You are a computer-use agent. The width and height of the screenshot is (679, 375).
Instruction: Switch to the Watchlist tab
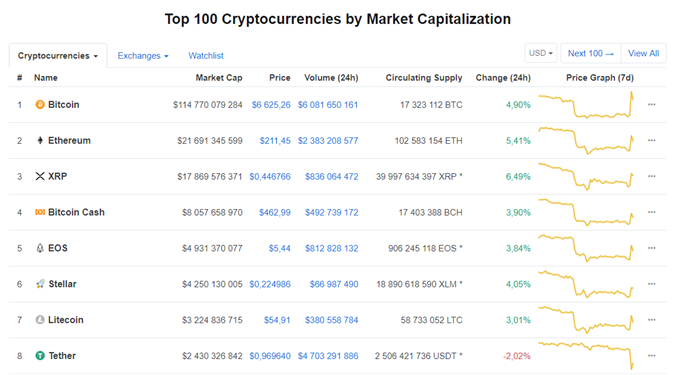(x=206, y=56)
